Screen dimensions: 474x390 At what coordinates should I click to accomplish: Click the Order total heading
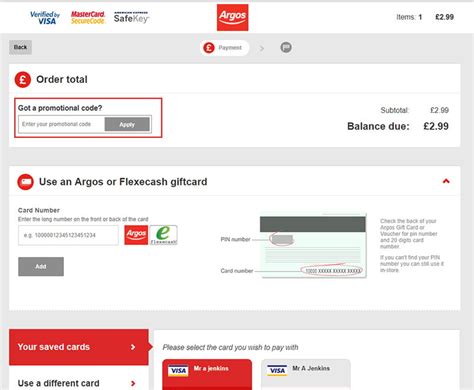point(62,80)
